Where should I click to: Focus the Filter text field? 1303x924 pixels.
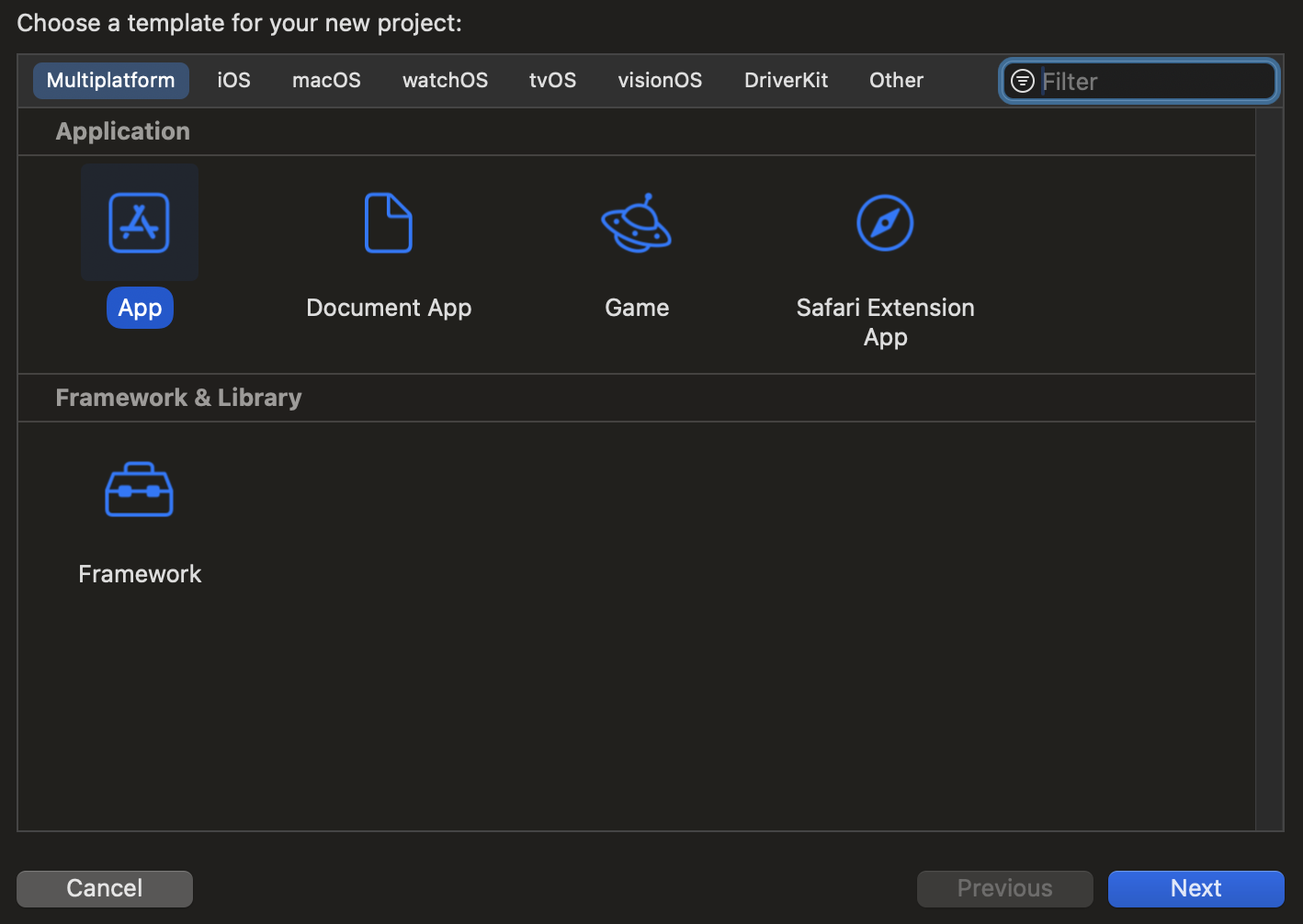[x=1139, y=81]
